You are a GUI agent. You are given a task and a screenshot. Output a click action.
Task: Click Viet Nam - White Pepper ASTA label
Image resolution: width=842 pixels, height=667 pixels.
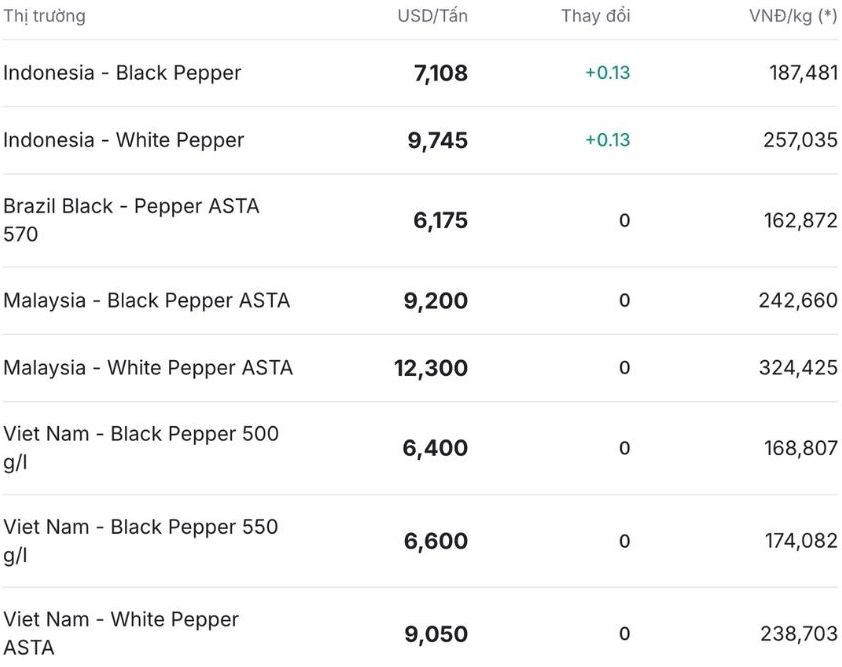point(121,633)
